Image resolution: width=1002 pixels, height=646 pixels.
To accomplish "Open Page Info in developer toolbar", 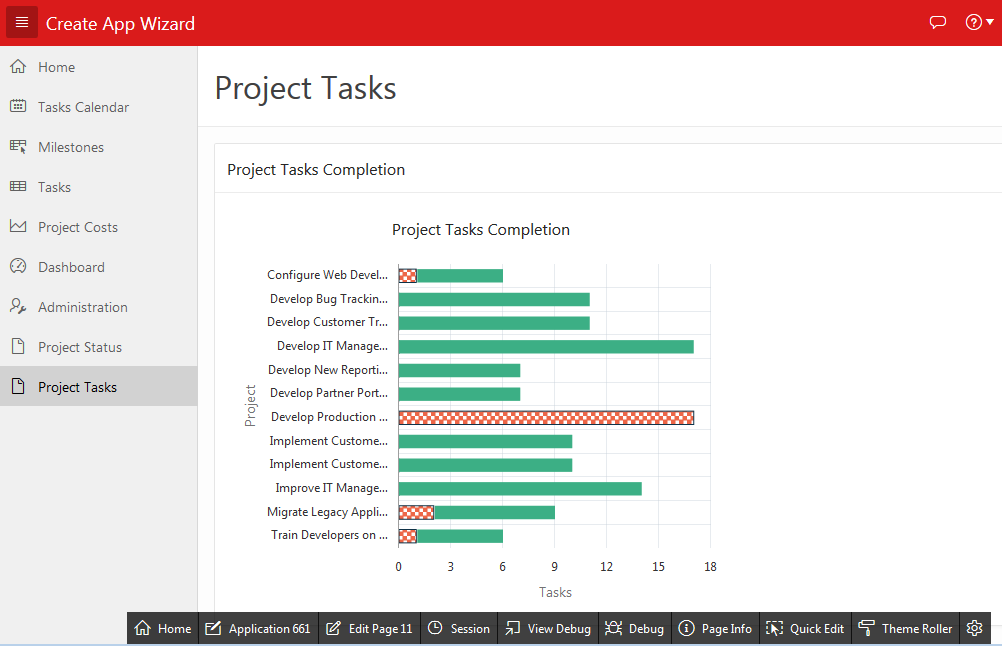I will (x=715, y=628).
